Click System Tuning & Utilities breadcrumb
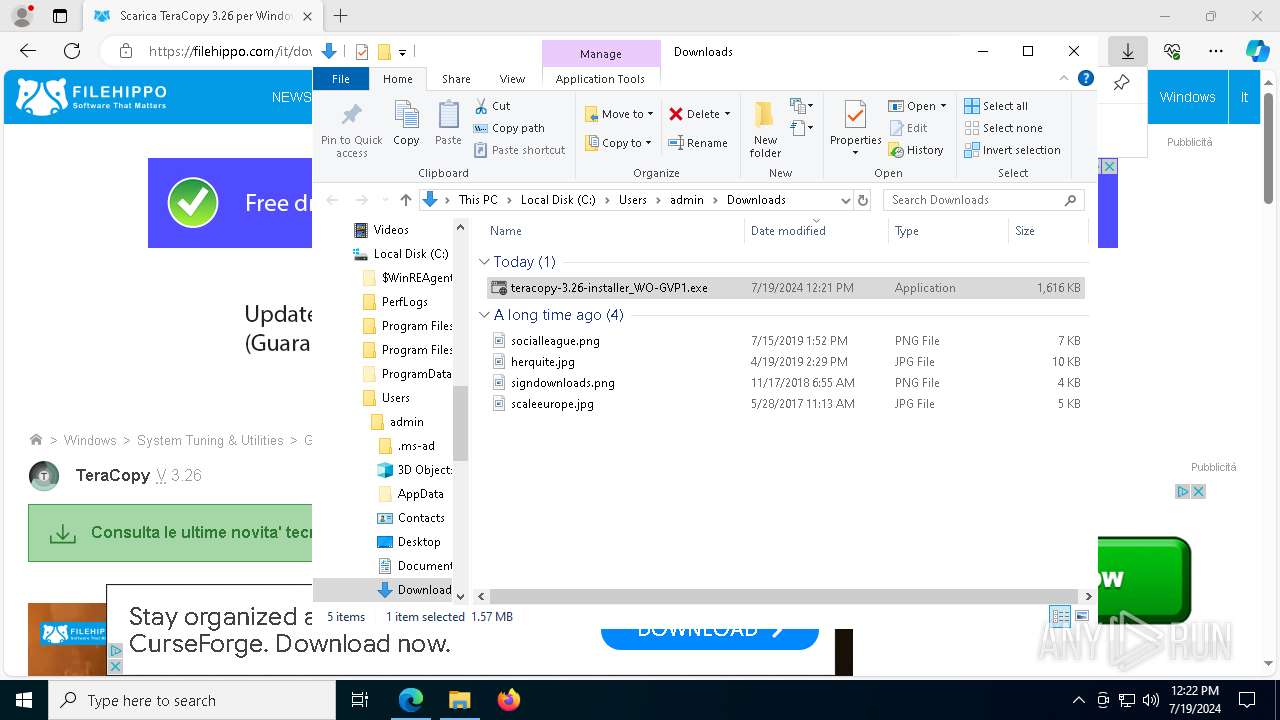Viewport: 1280px width, 720px height. pyautogui.click(x=210, y=440)
